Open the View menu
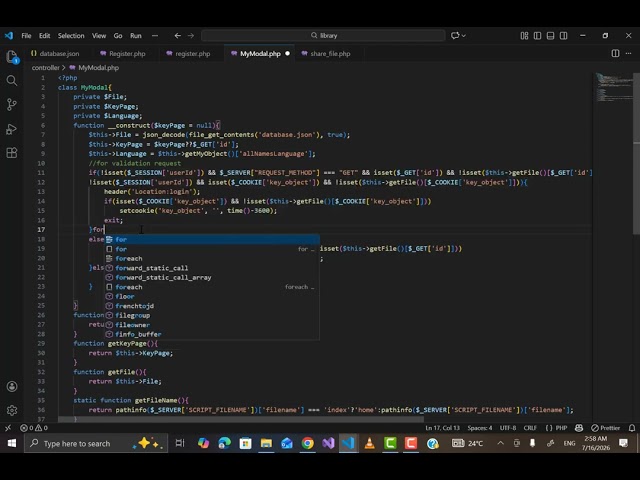This screenshot has height=480, width=640. tap(99, 36)
